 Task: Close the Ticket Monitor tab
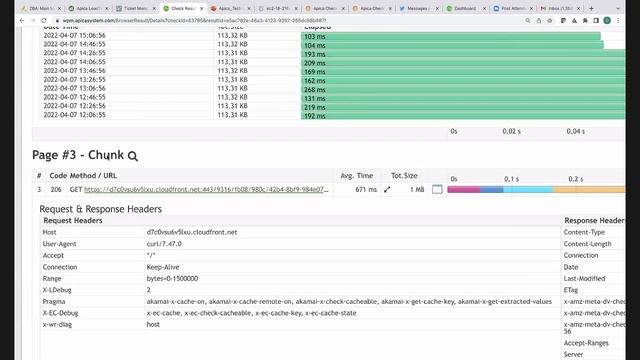pyautogui.click(x=154, y=8)
